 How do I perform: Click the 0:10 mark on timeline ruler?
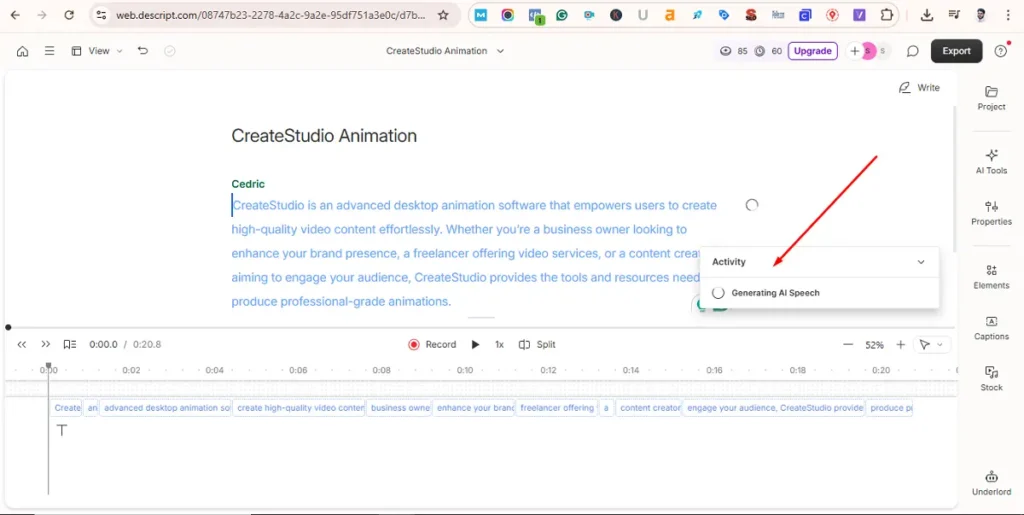pos(465,370)
